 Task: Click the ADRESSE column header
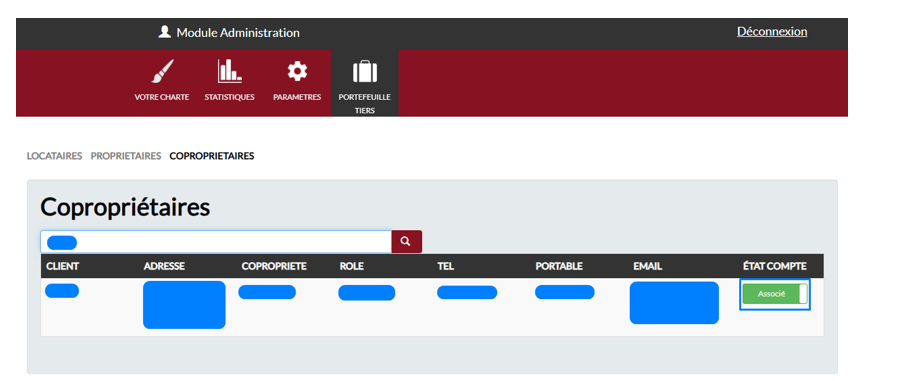[x=164, y=266]
